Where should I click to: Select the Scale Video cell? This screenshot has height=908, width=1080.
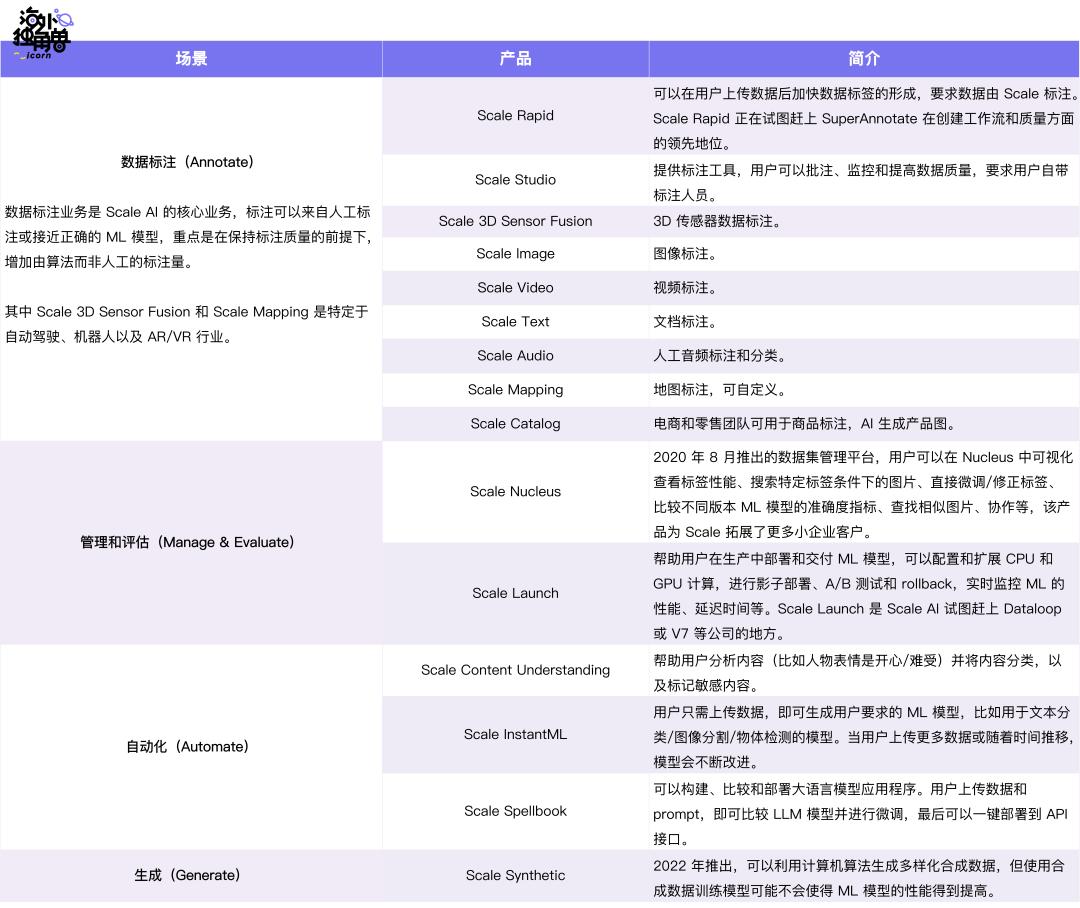click(515, 287)
